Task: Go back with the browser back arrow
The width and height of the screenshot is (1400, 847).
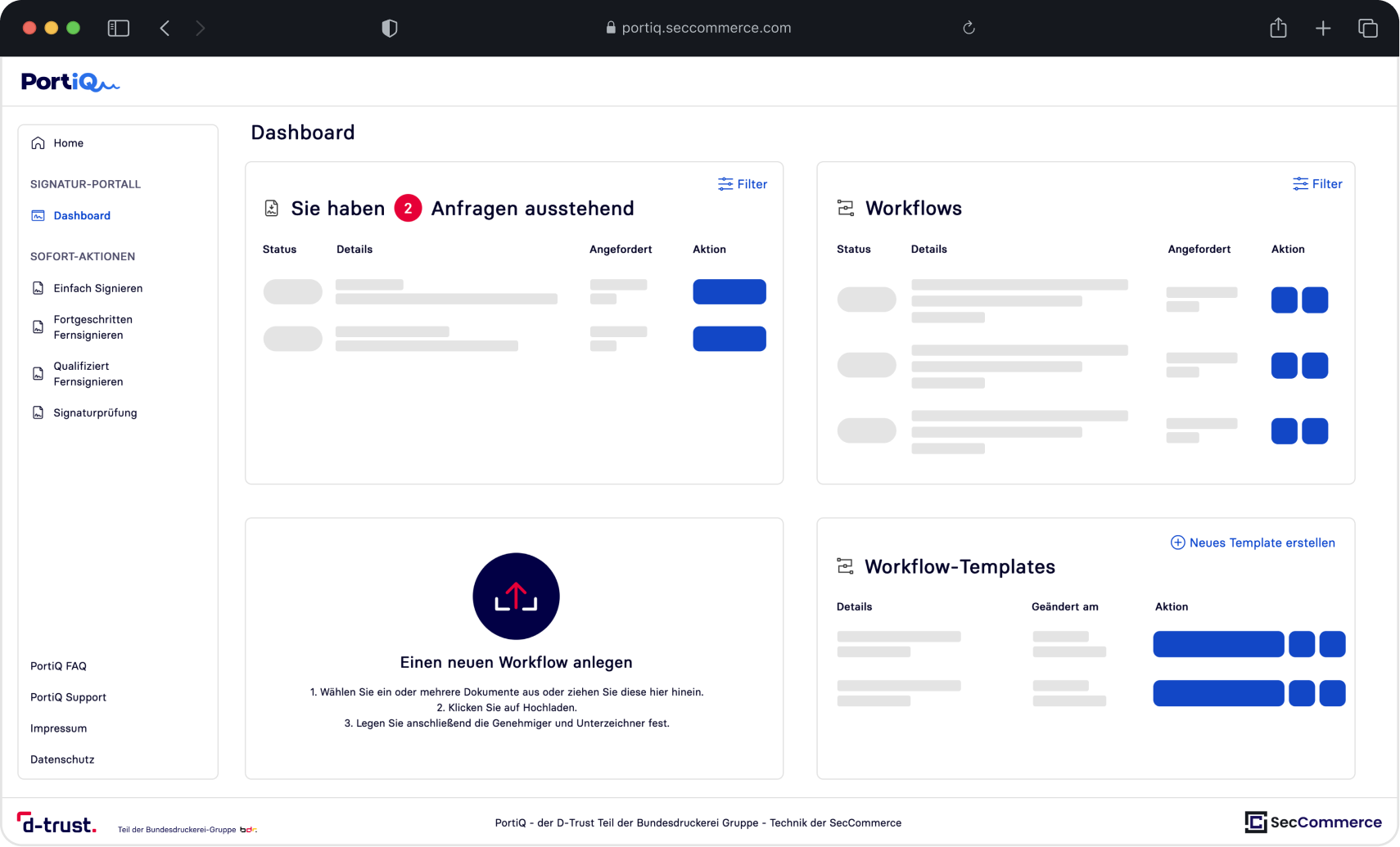Action: 165,29
